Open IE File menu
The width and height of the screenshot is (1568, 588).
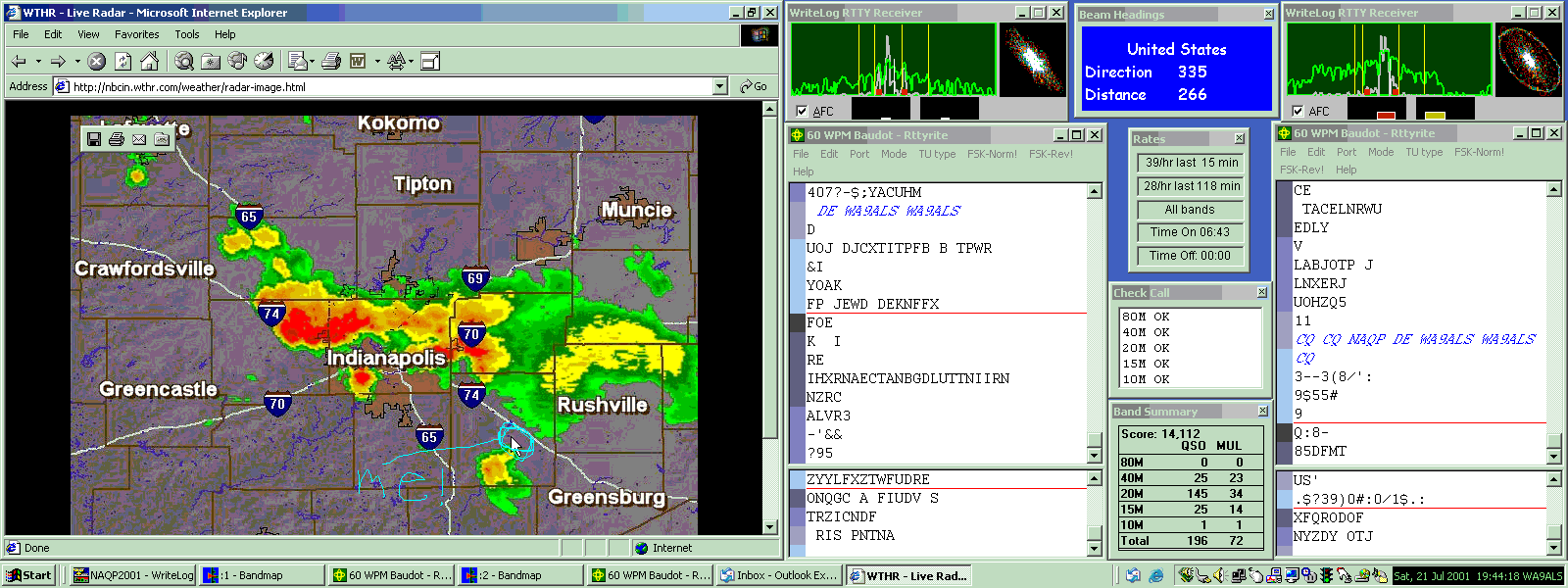click(21, 34)
